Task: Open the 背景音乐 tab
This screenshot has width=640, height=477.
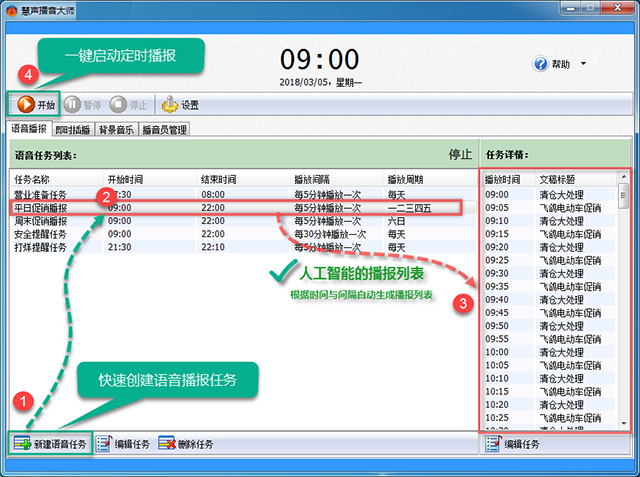Action: click(116, 130)
